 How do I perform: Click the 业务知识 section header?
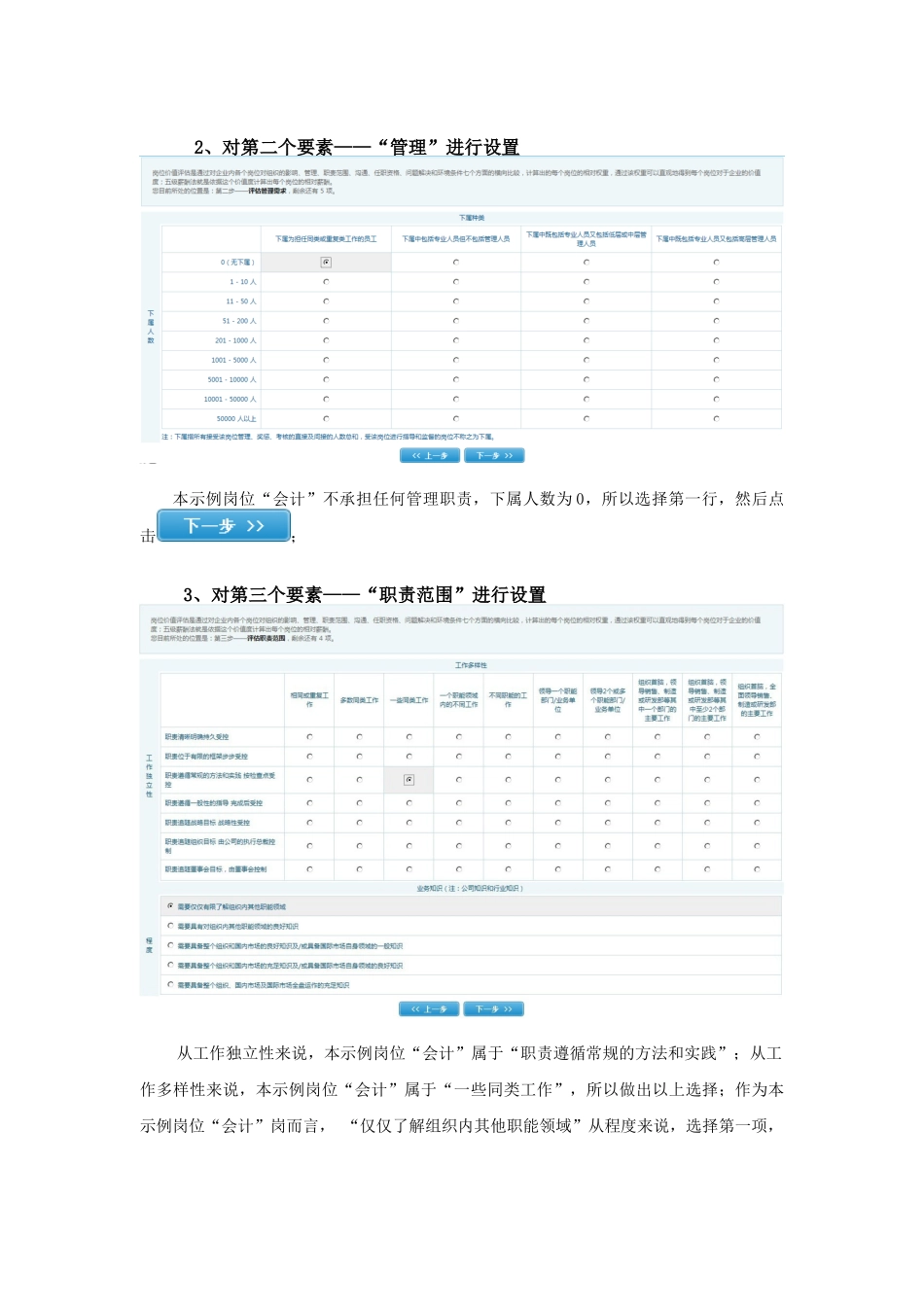click(x=470, y=888)
